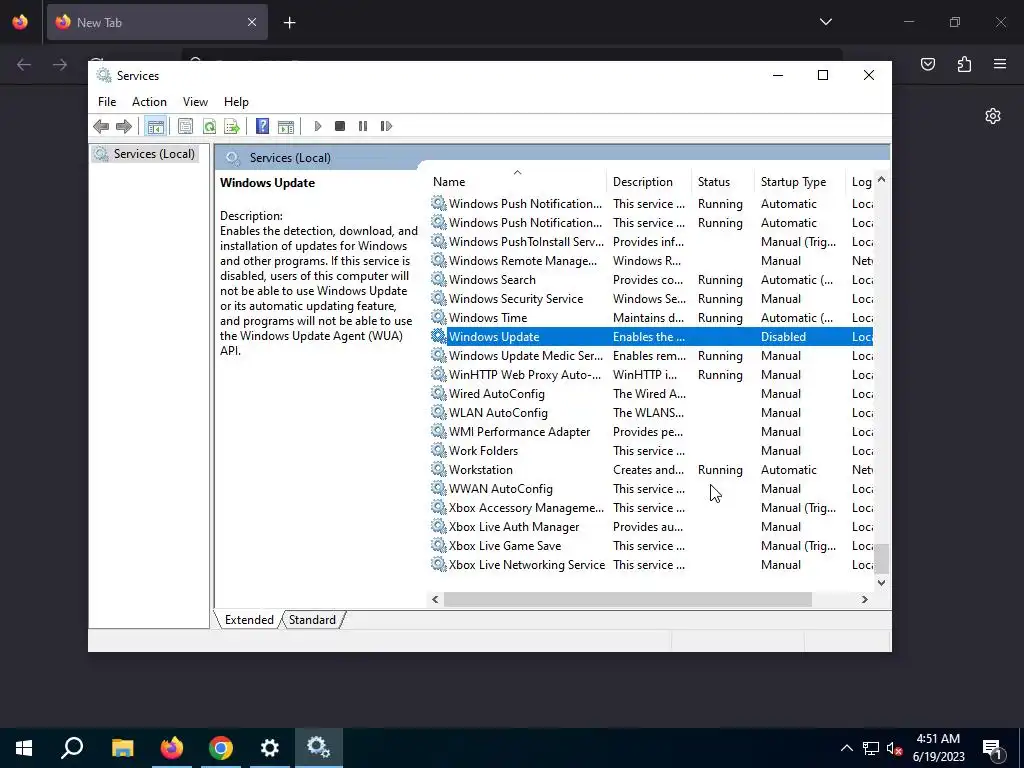Click the Restart Service icon
The height and width of the screenshot is (768, 1024).
click(386, 126)
